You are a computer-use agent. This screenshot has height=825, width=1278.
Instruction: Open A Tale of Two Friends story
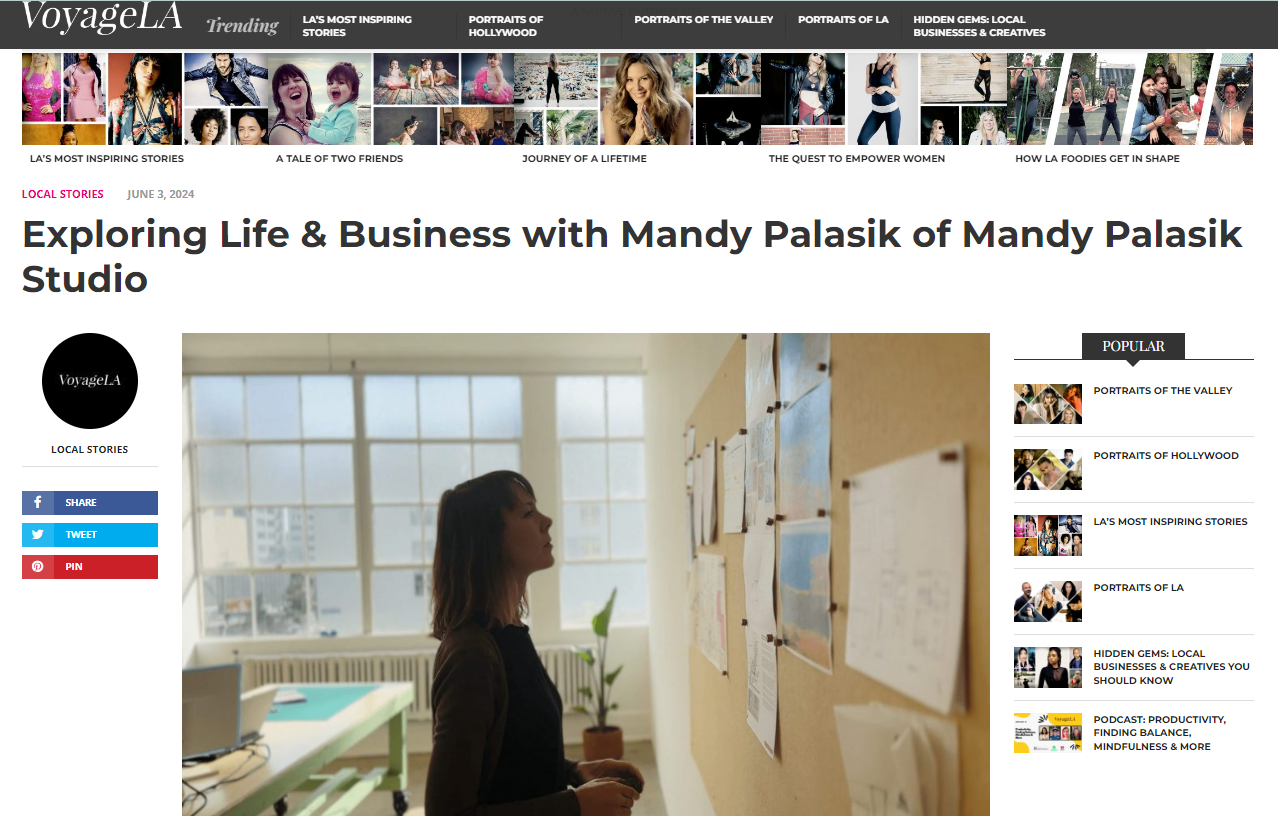pos(339,158)
